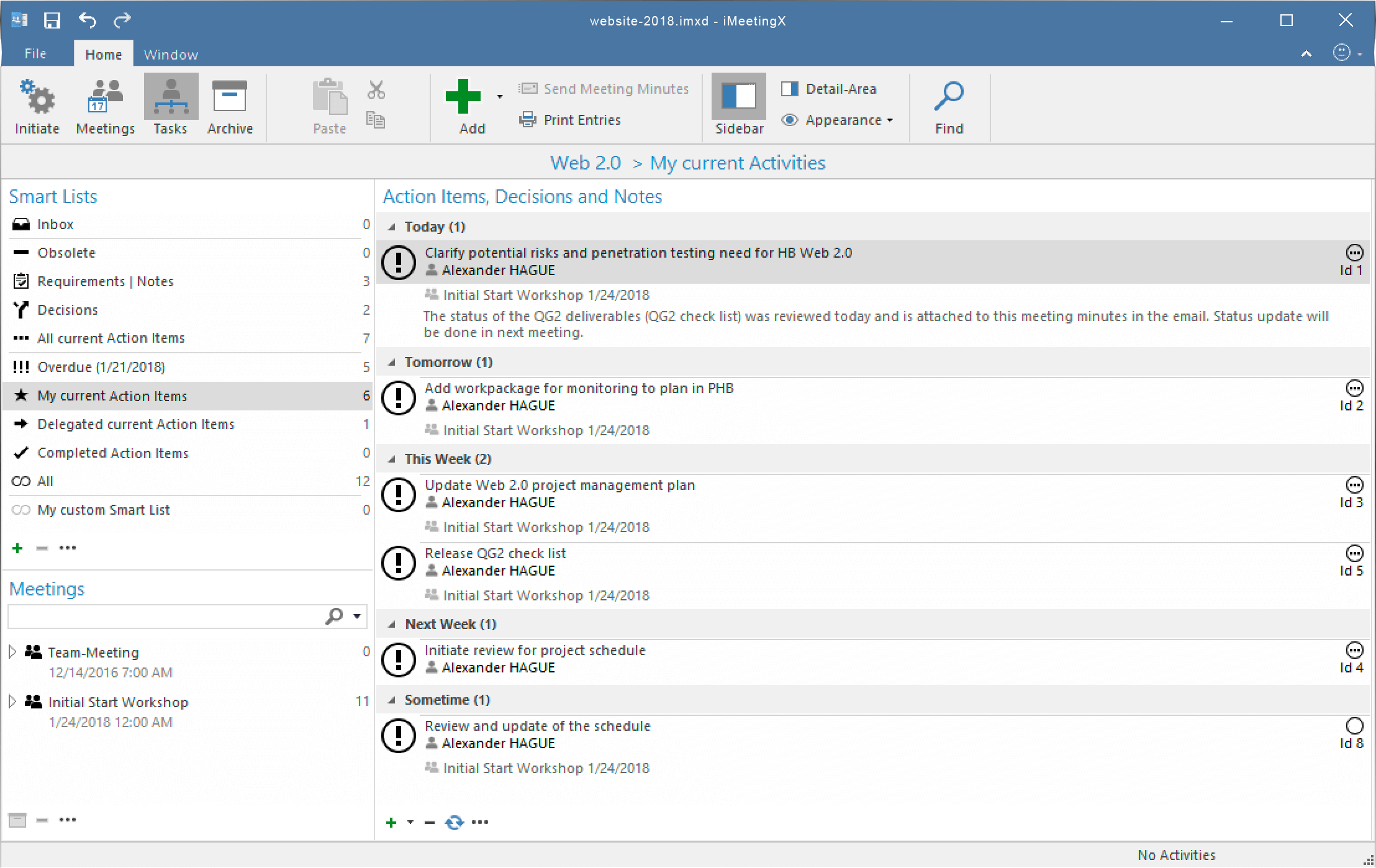Click the Find magnifier icon
Image resolution: width=1376 pixels, height=868 pixels.
tap(948, 96)
